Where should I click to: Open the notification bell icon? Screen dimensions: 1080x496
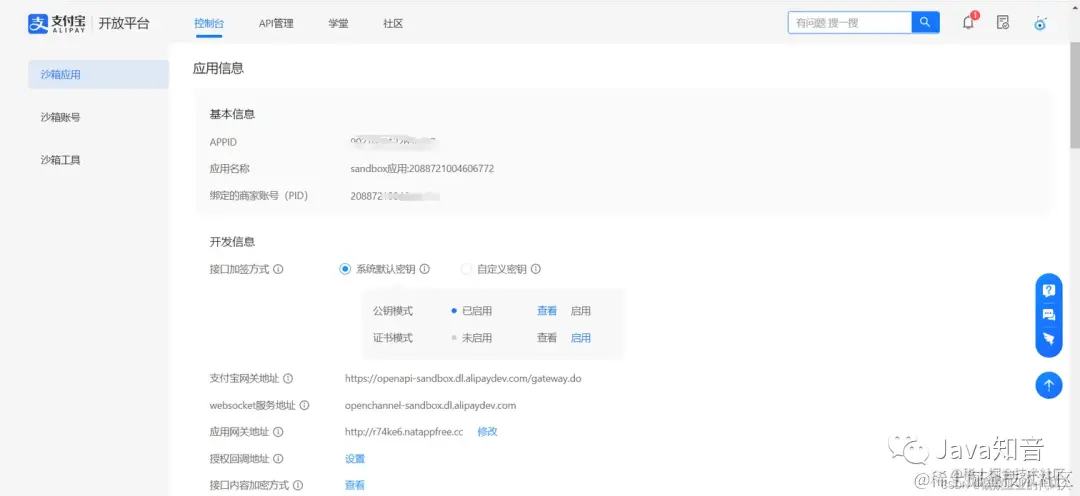coord(968,23)
